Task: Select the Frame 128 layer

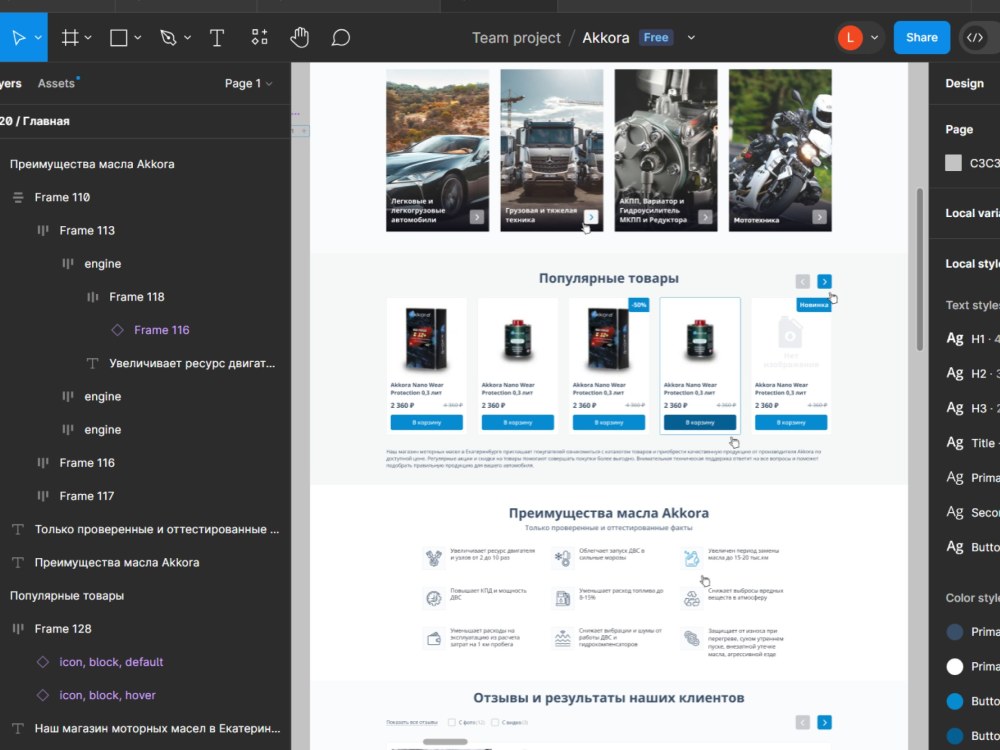Action: pos(62,628)
